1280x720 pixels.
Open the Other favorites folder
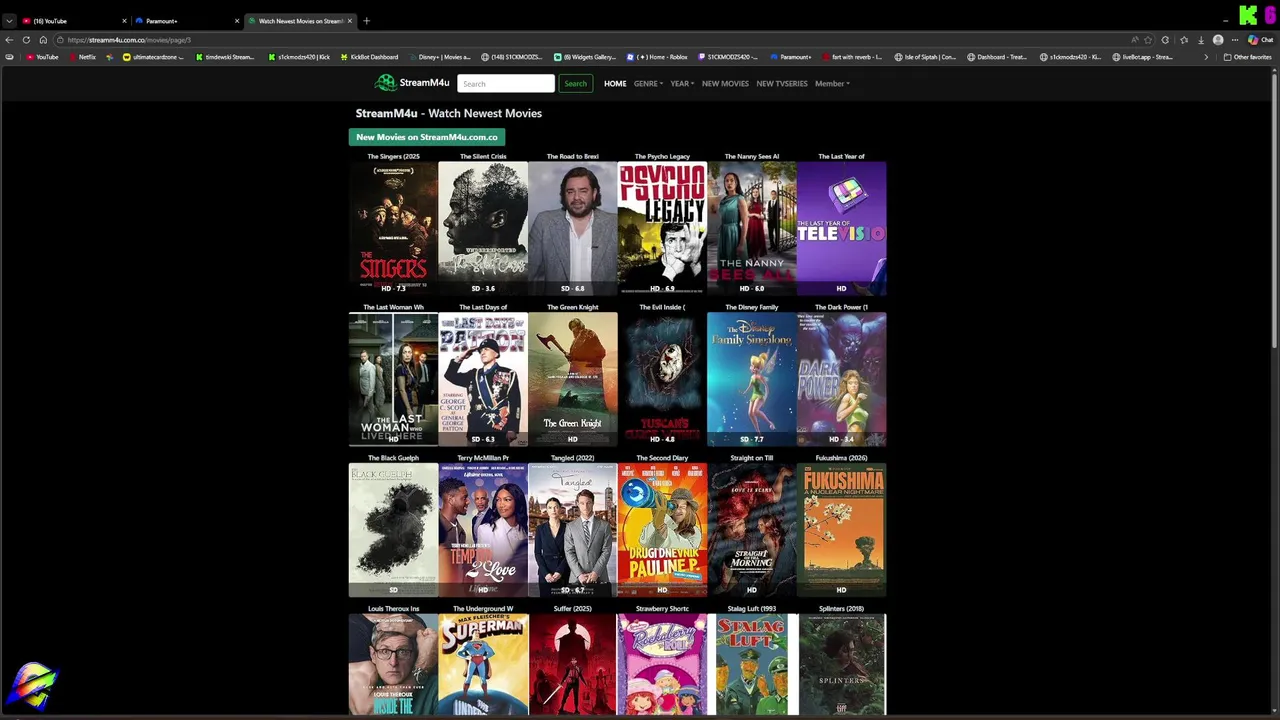(x=1247, y=57)
